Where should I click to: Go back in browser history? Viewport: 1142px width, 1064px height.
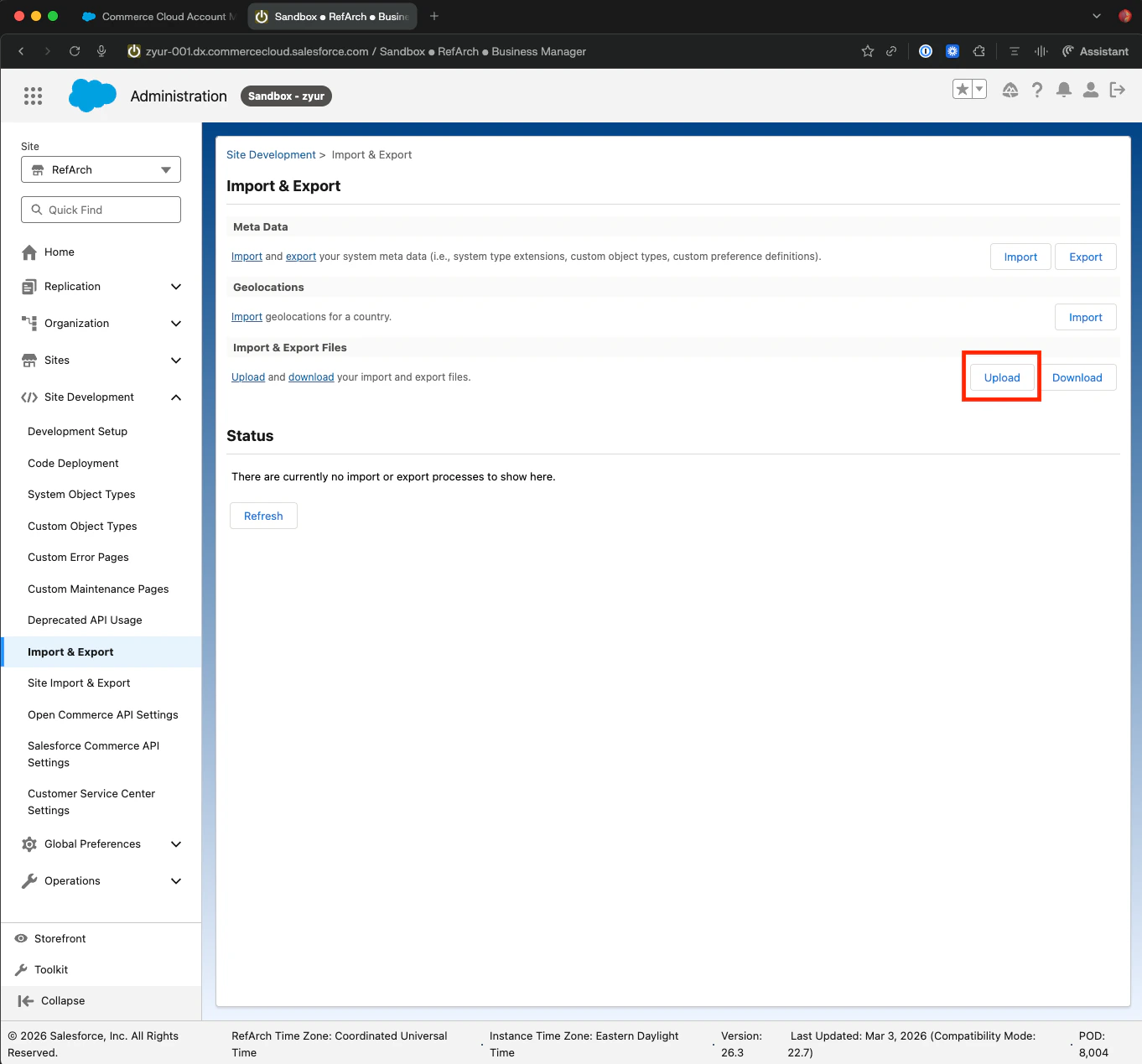21,51
